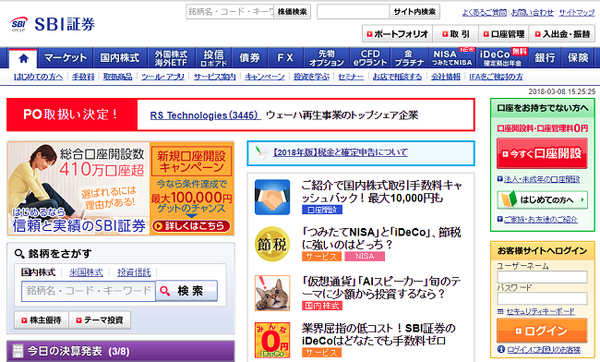600x362 pixels.
Task: Open the 手数料 submenu link
Action: coord(83,77)
